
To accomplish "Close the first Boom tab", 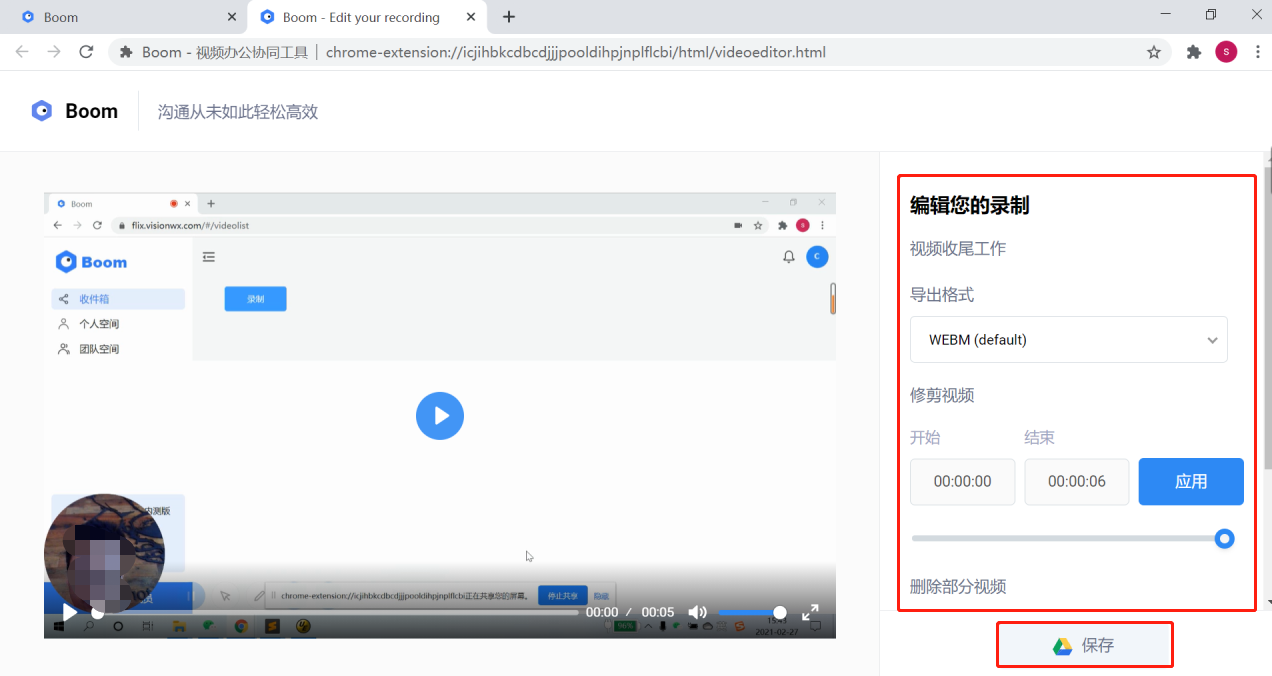I will click(232, 17).
